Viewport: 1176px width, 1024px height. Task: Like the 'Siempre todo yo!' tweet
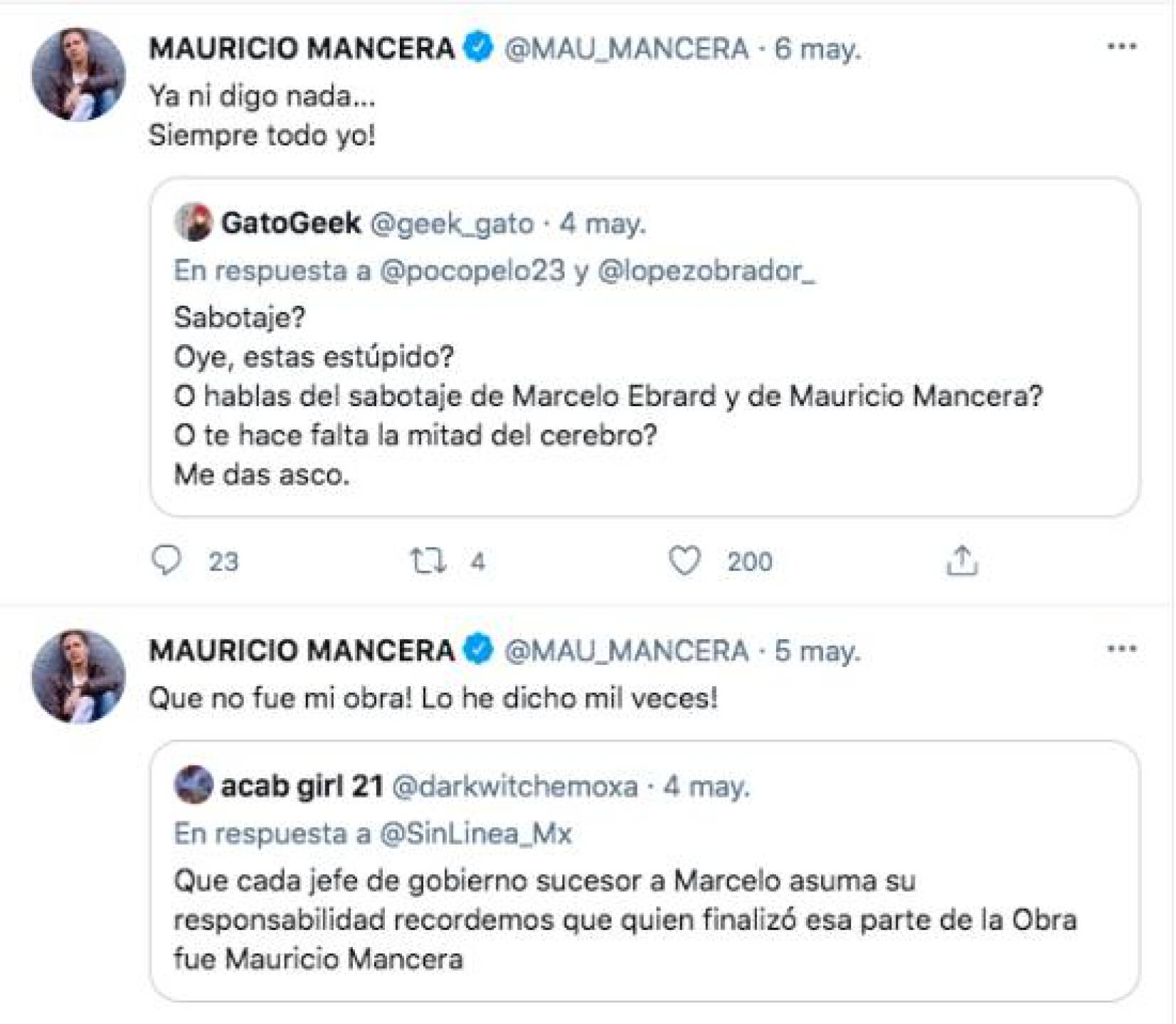(684, 560)
